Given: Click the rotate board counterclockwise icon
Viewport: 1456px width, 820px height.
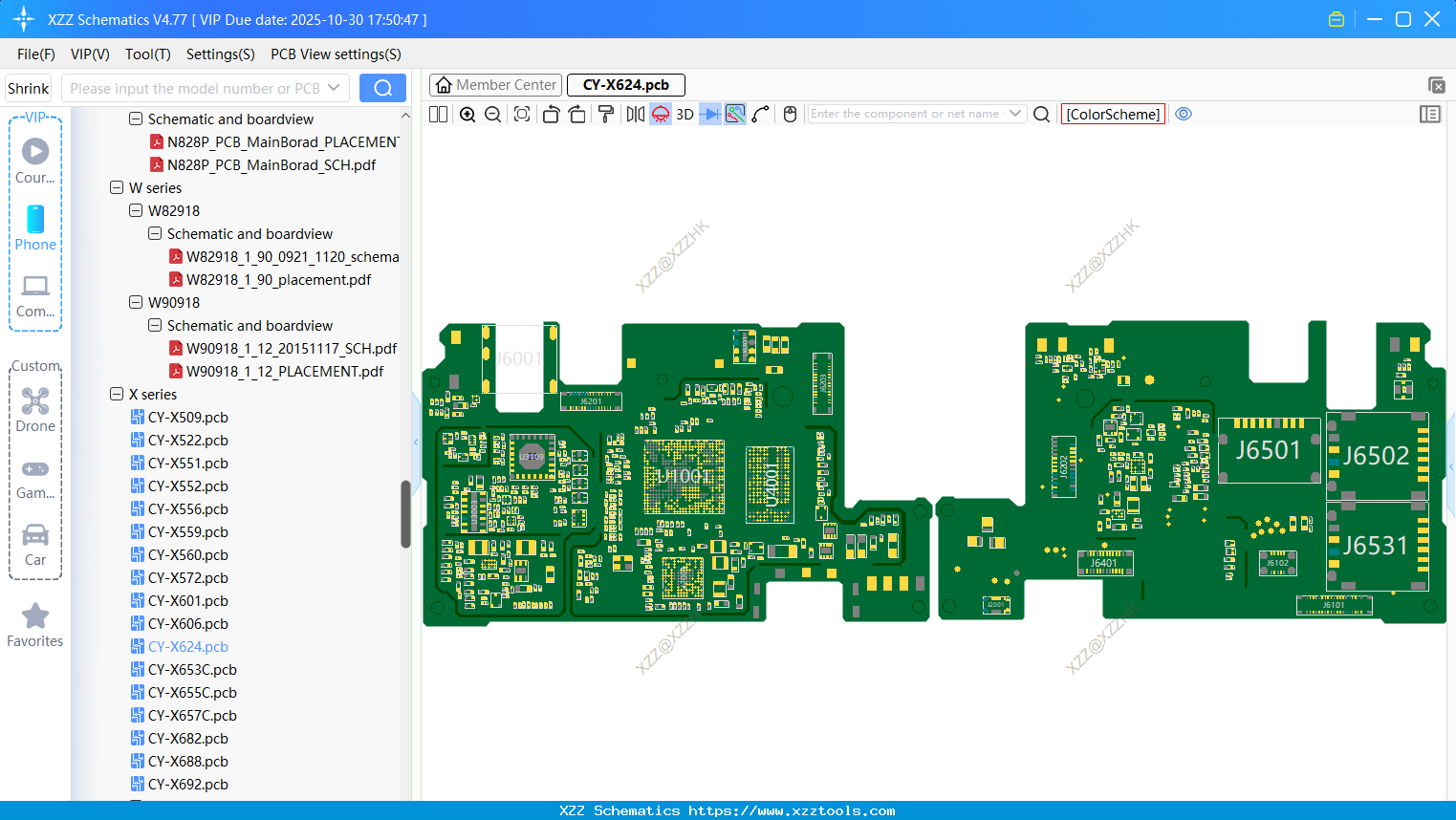Looking at the screenshot, I should click(551, 114).
